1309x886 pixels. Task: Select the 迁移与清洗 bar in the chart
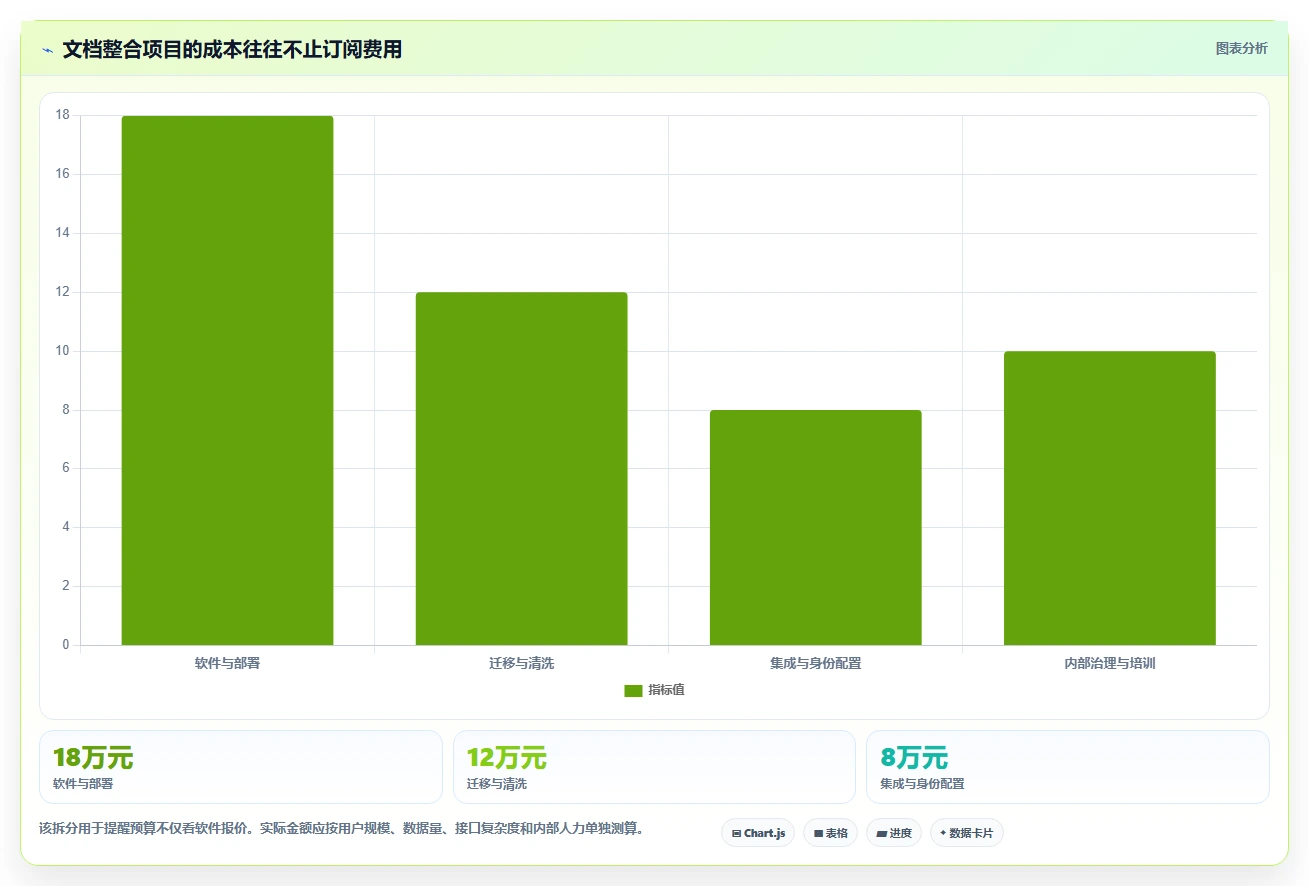[x=521, y=468]
